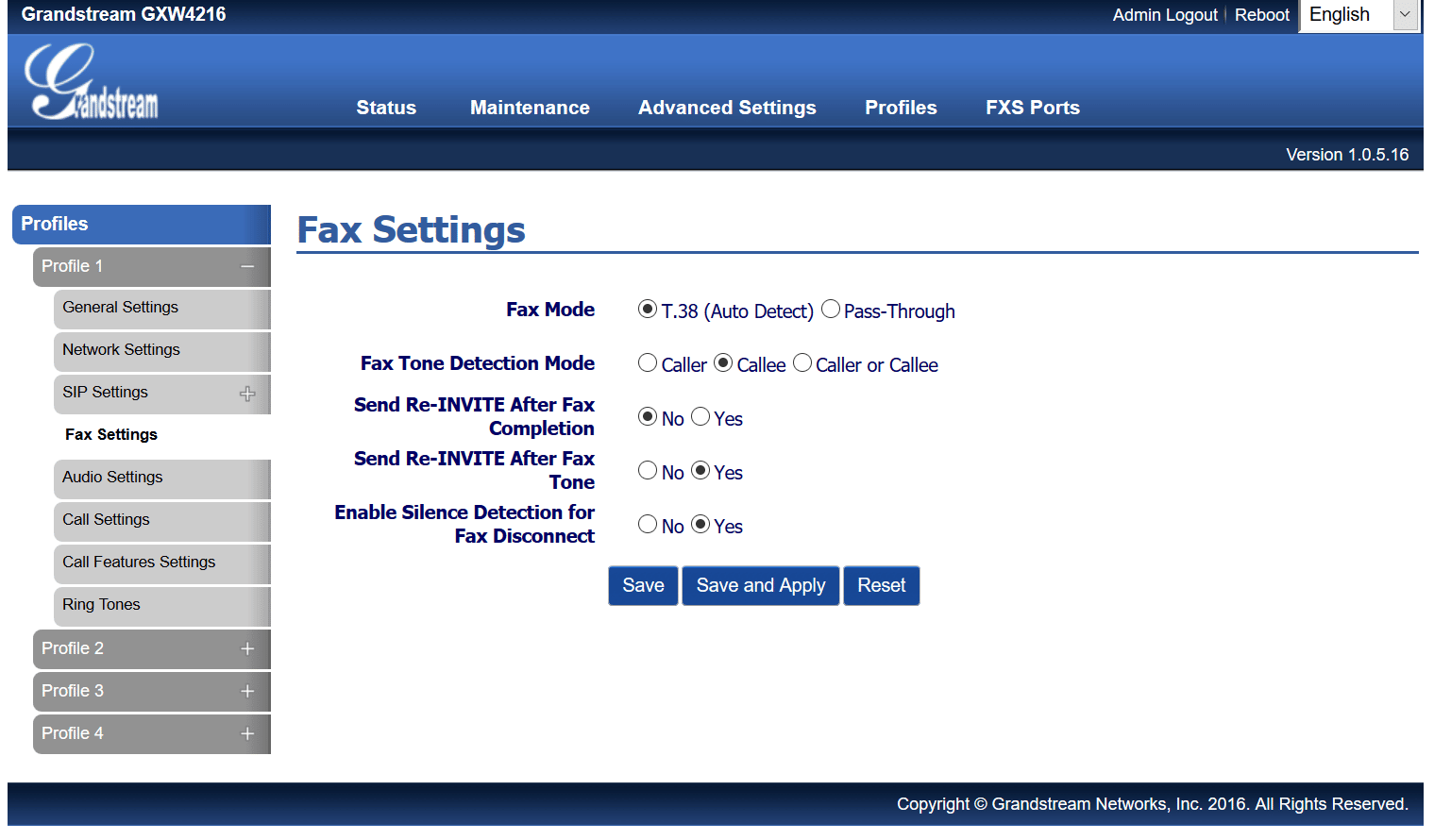Open the English language dropdown
This screenshot has height=840, width=1451.
(1359, 15)
